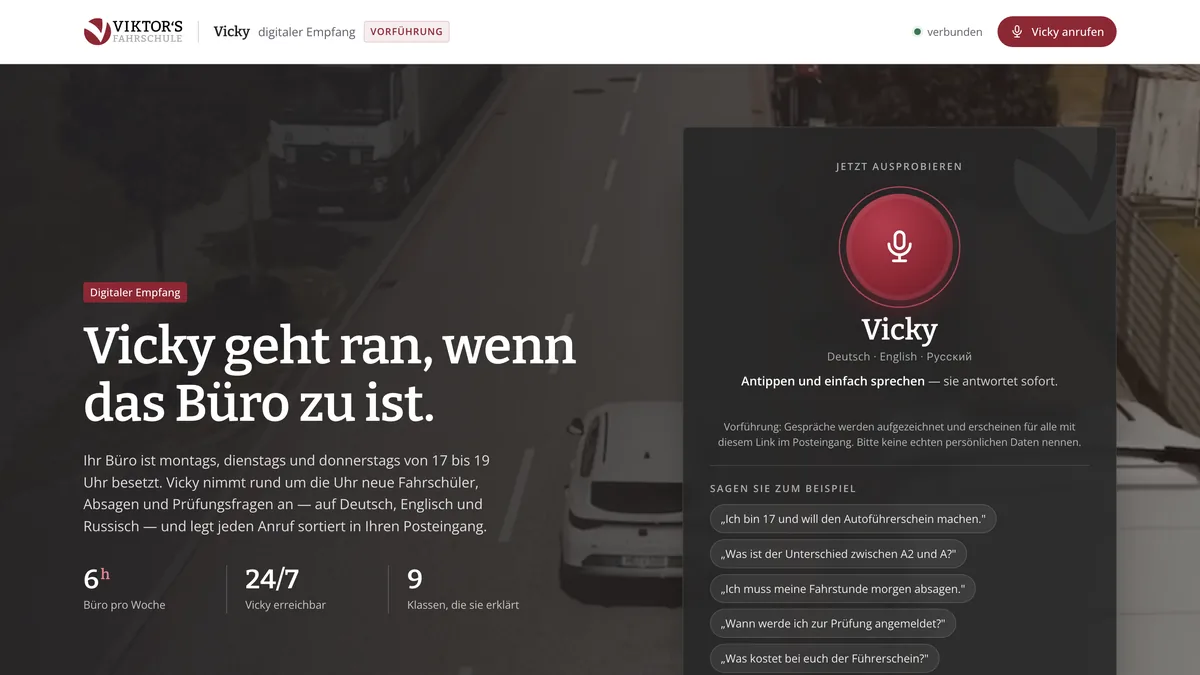1200x675 pixels.
Task: Click 'Antippen und einfach sprechen' text
Action: click(x=833, y=381)
